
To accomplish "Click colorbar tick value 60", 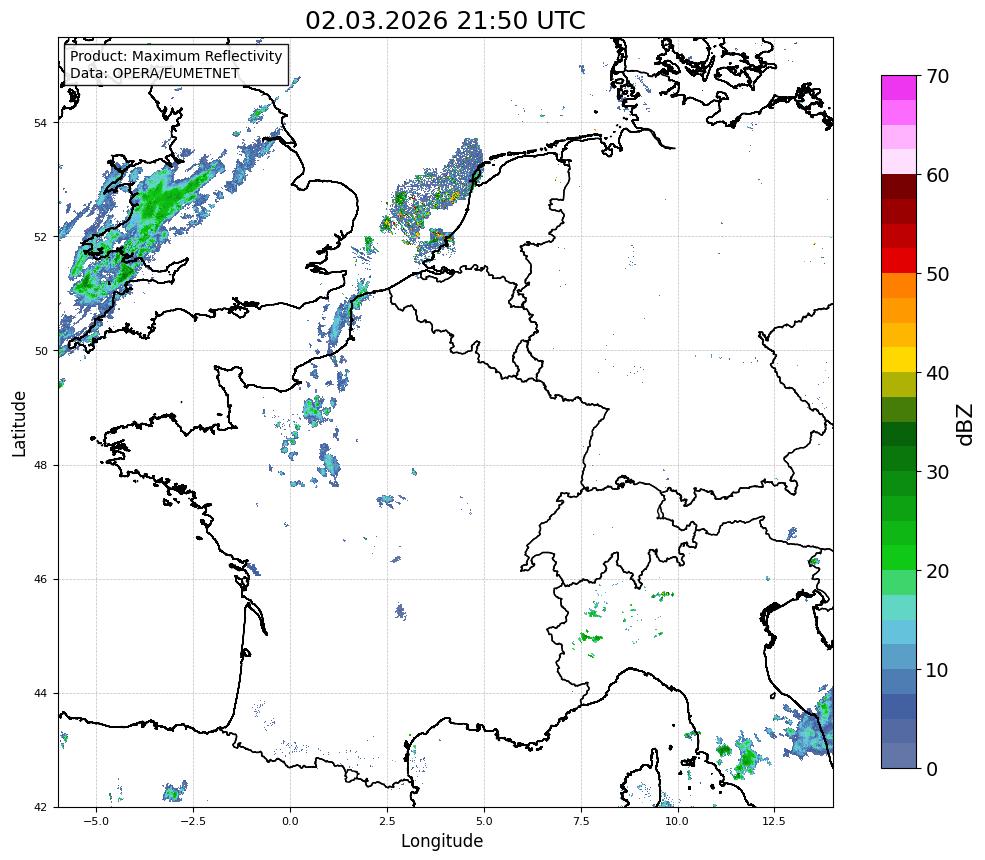I will click(937, 175).
